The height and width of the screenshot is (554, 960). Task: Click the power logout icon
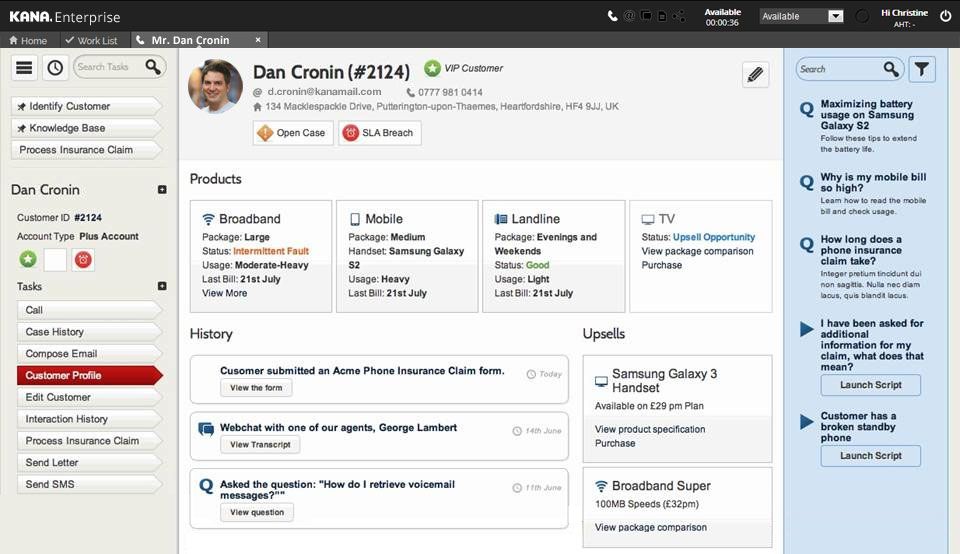[945, 17]
